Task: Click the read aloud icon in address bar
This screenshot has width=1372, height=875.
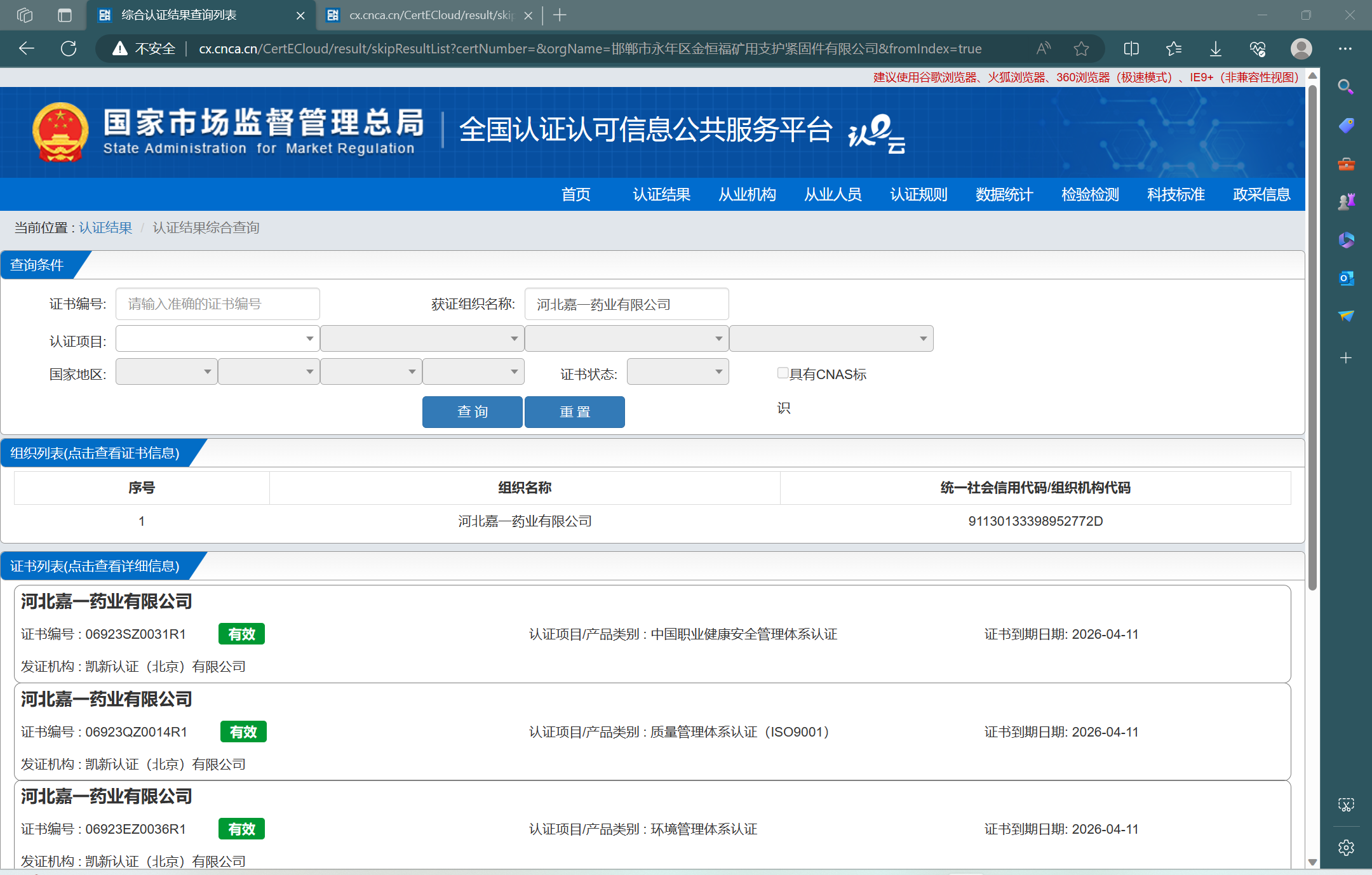Action: click(1043, 48)
